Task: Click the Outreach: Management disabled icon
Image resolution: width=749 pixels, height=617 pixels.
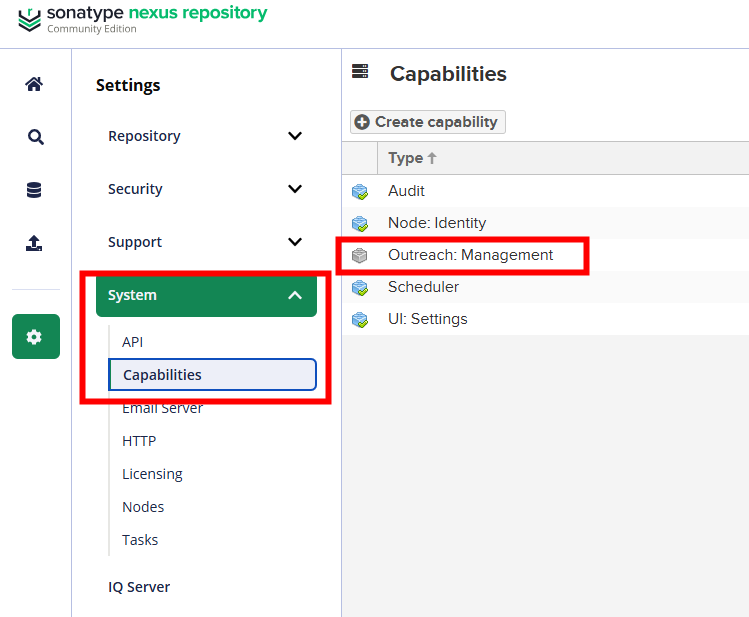Action: tap(360, 256)
